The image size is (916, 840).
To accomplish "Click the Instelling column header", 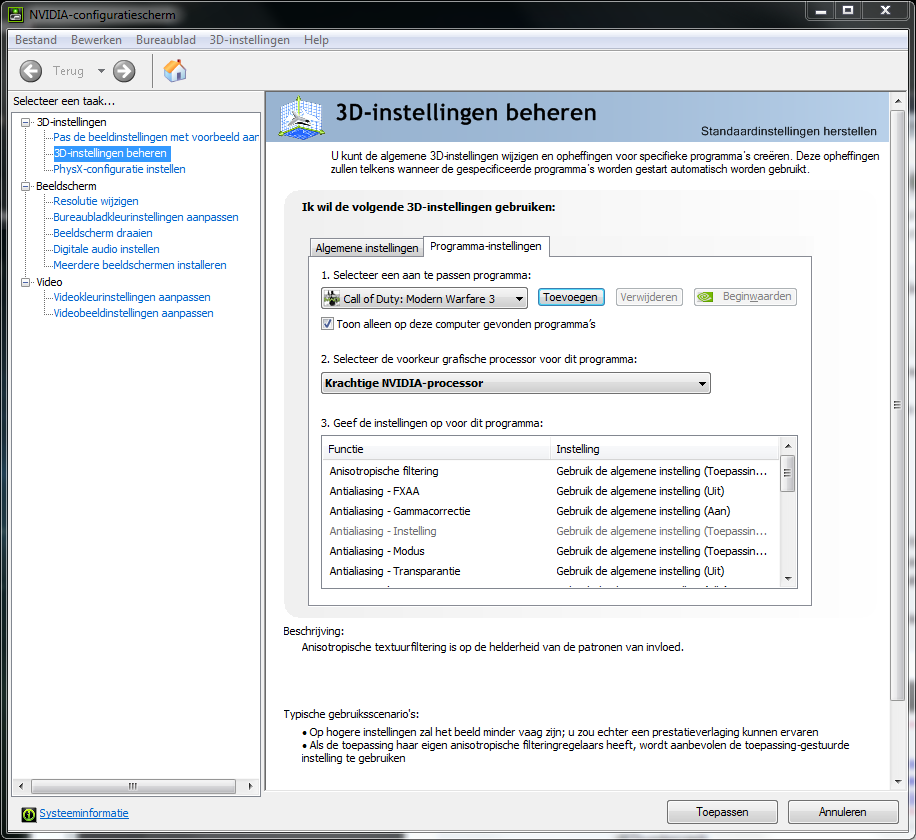I will pos(664,449).
